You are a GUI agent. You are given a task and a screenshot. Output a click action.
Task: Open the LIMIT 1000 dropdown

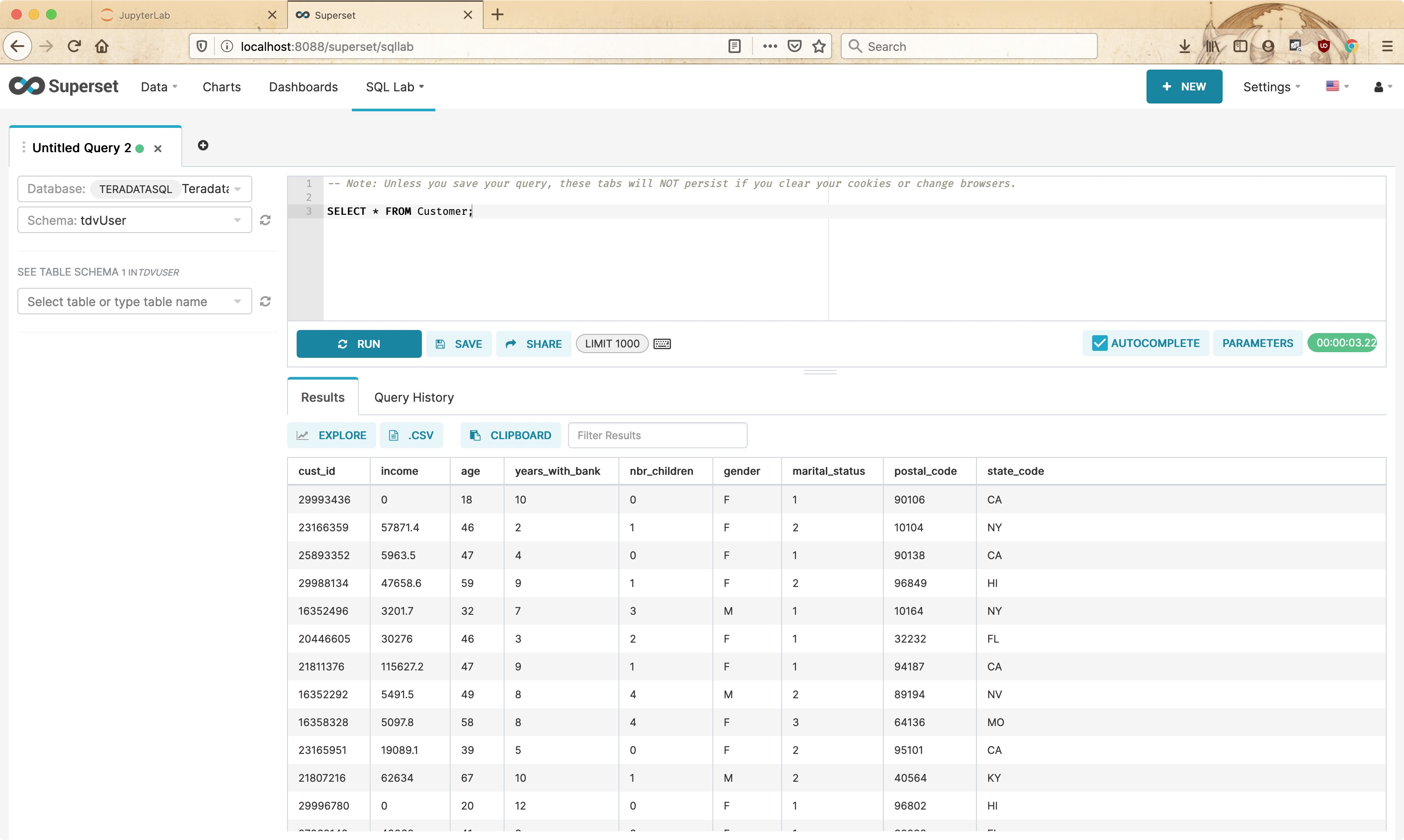[x=612, y=343]
